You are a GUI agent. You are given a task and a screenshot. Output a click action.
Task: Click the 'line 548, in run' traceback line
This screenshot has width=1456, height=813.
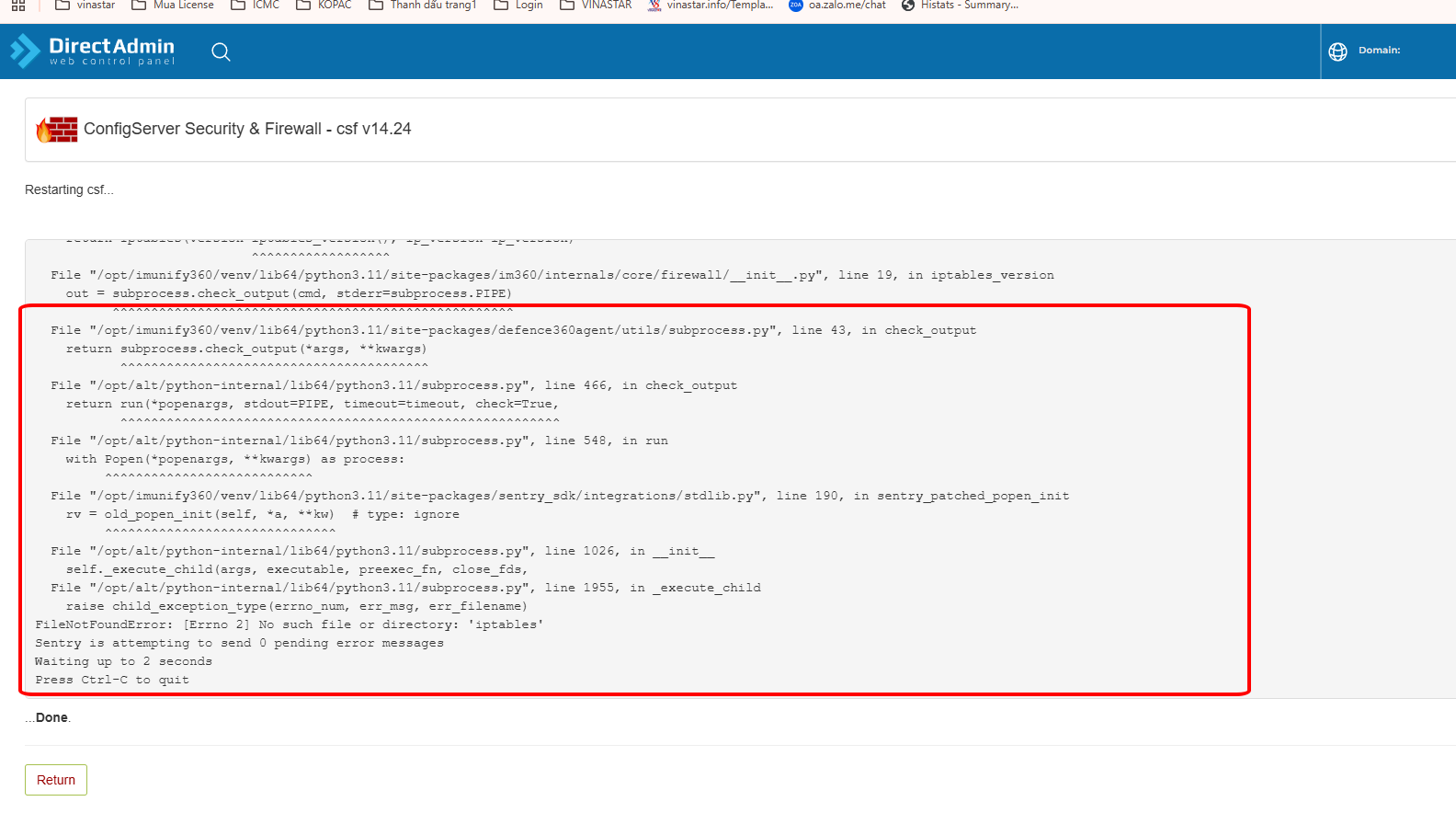359,441
